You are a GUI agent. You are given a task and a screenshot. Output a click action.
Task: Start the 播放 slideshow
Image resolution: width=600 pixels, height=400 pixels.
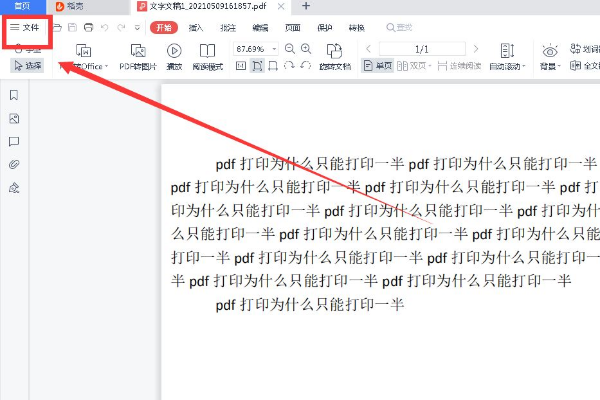(174, 57)
